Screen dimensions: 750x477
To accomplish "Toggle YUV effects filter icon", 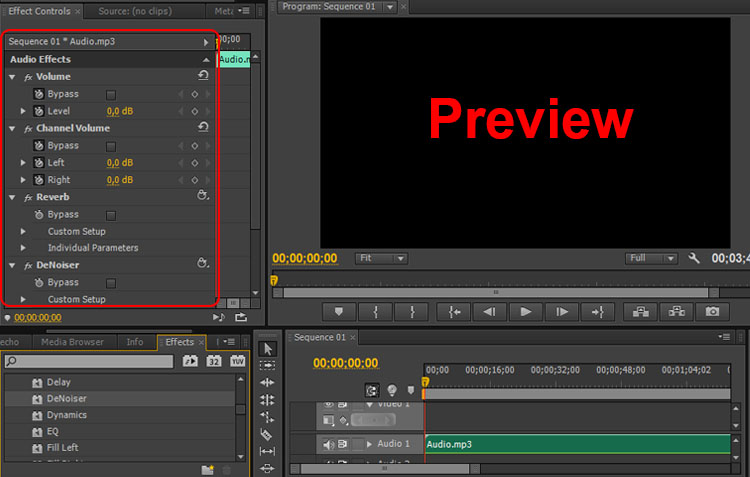I will tap(237, 361).
